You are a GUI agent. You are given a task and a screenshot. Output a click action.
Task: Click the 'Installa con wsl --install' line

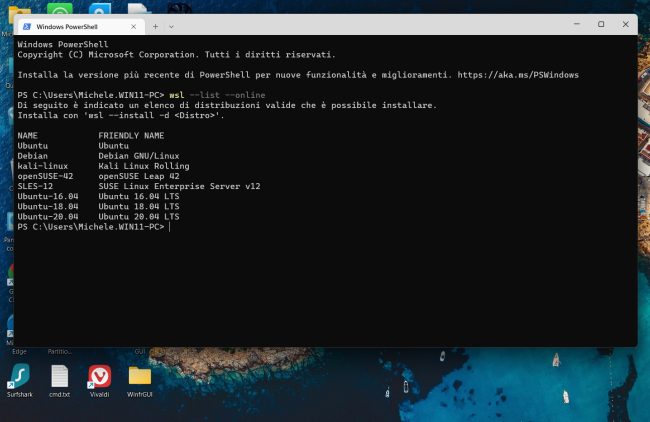[121, 116]
